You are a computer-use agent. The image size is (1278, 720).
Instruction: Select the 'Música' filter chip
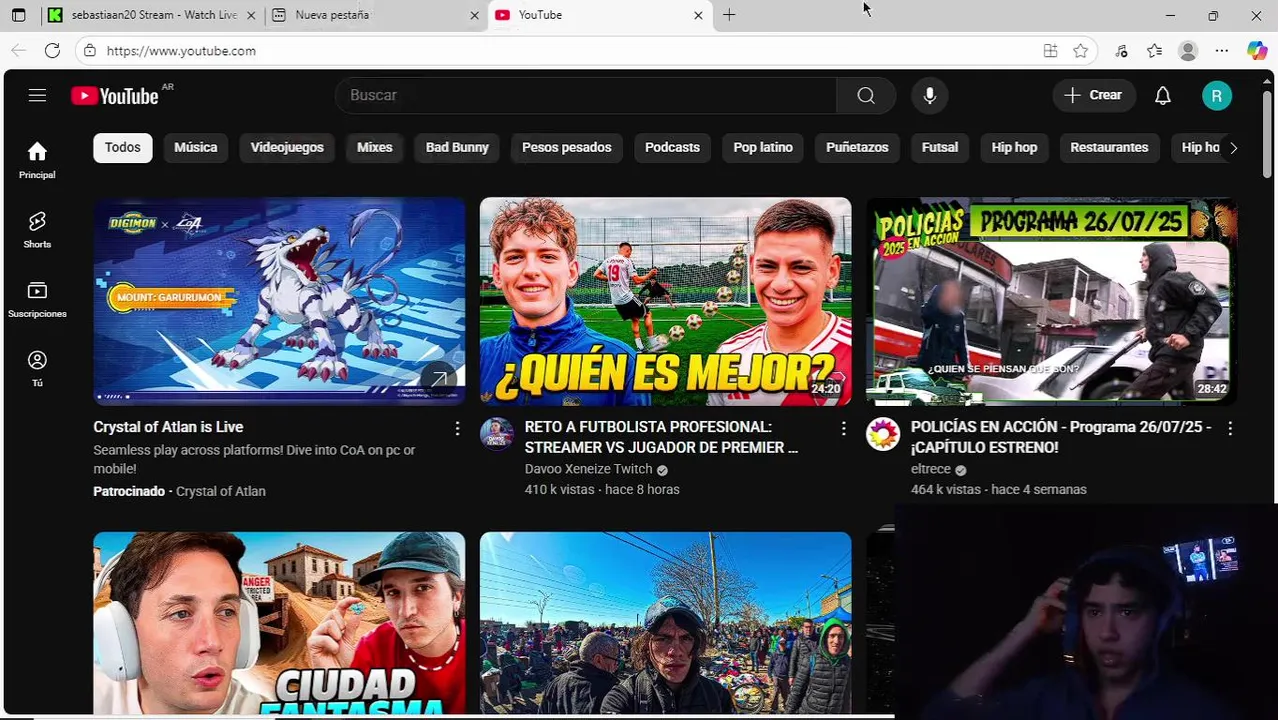pos(196,147)
